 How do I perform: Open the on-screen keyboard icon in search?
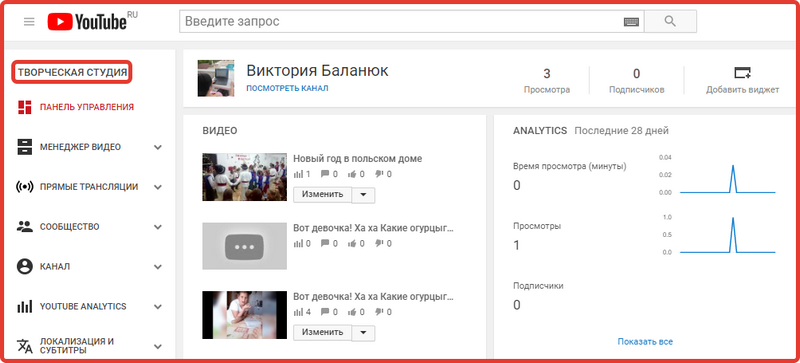coord(631,22)
